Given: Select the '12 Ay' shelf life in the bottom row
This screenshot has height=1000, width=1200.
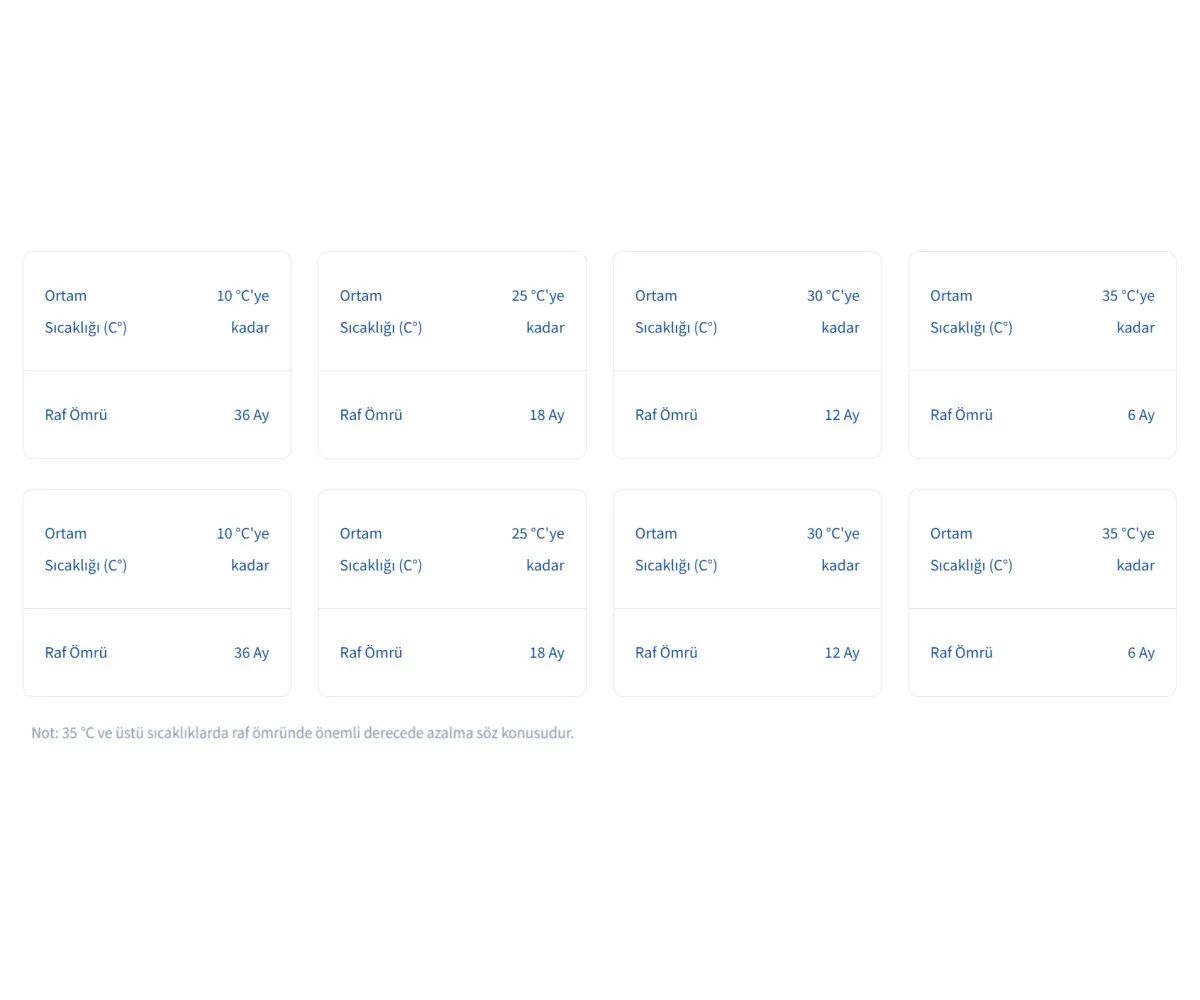Looking at the screenshot, I should pos(841,653).
